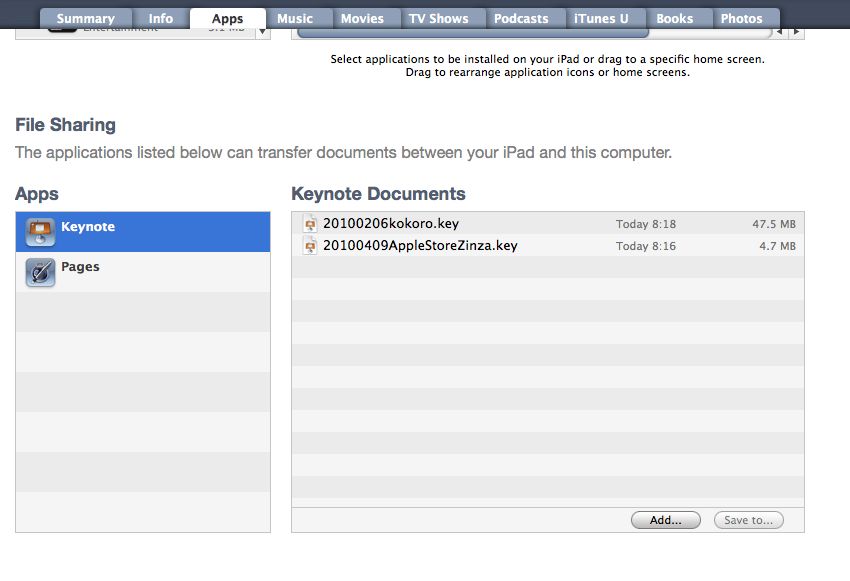Click the app list scroll down arrow
850x581 pixels.
coord(262,32)
